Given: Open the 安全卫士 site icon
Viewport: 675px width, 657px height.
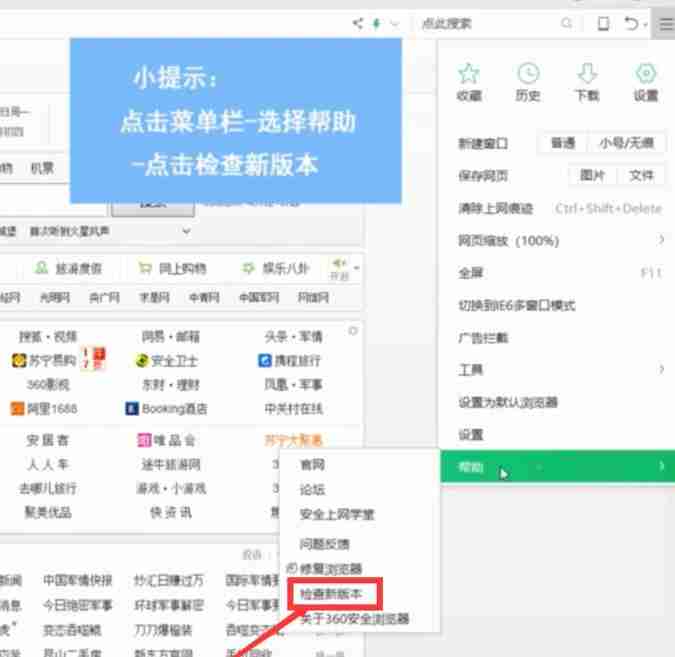Looking at the screenshot, I should tap(142, 360).
